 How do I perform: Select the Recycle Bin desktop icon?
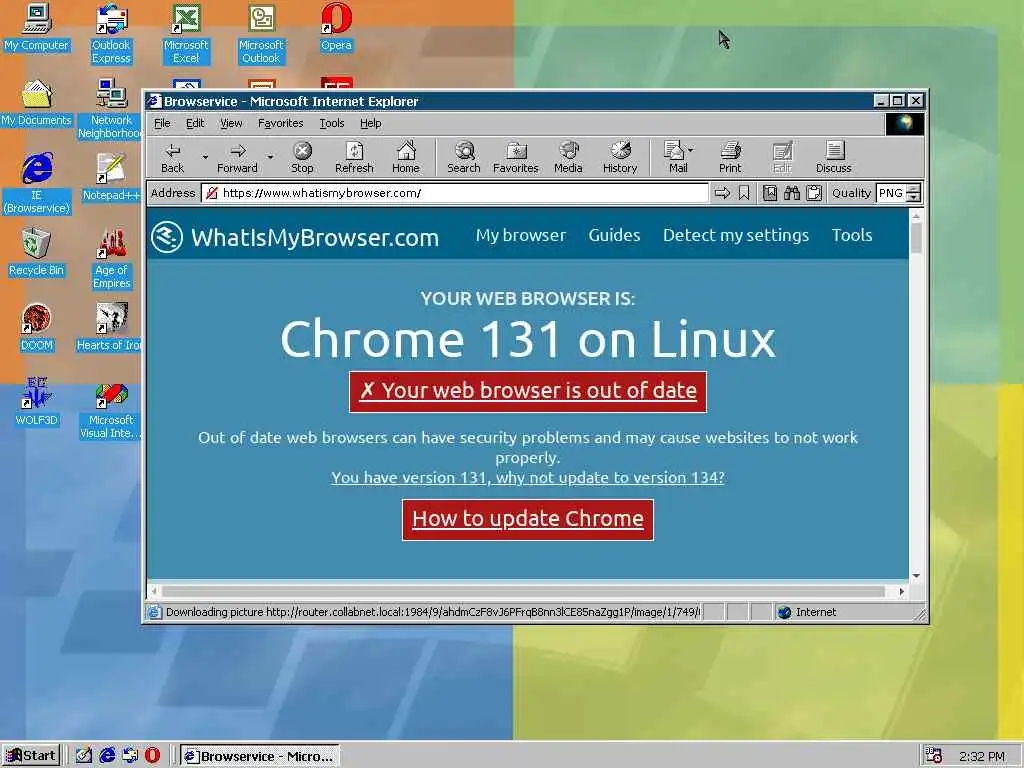36,251
